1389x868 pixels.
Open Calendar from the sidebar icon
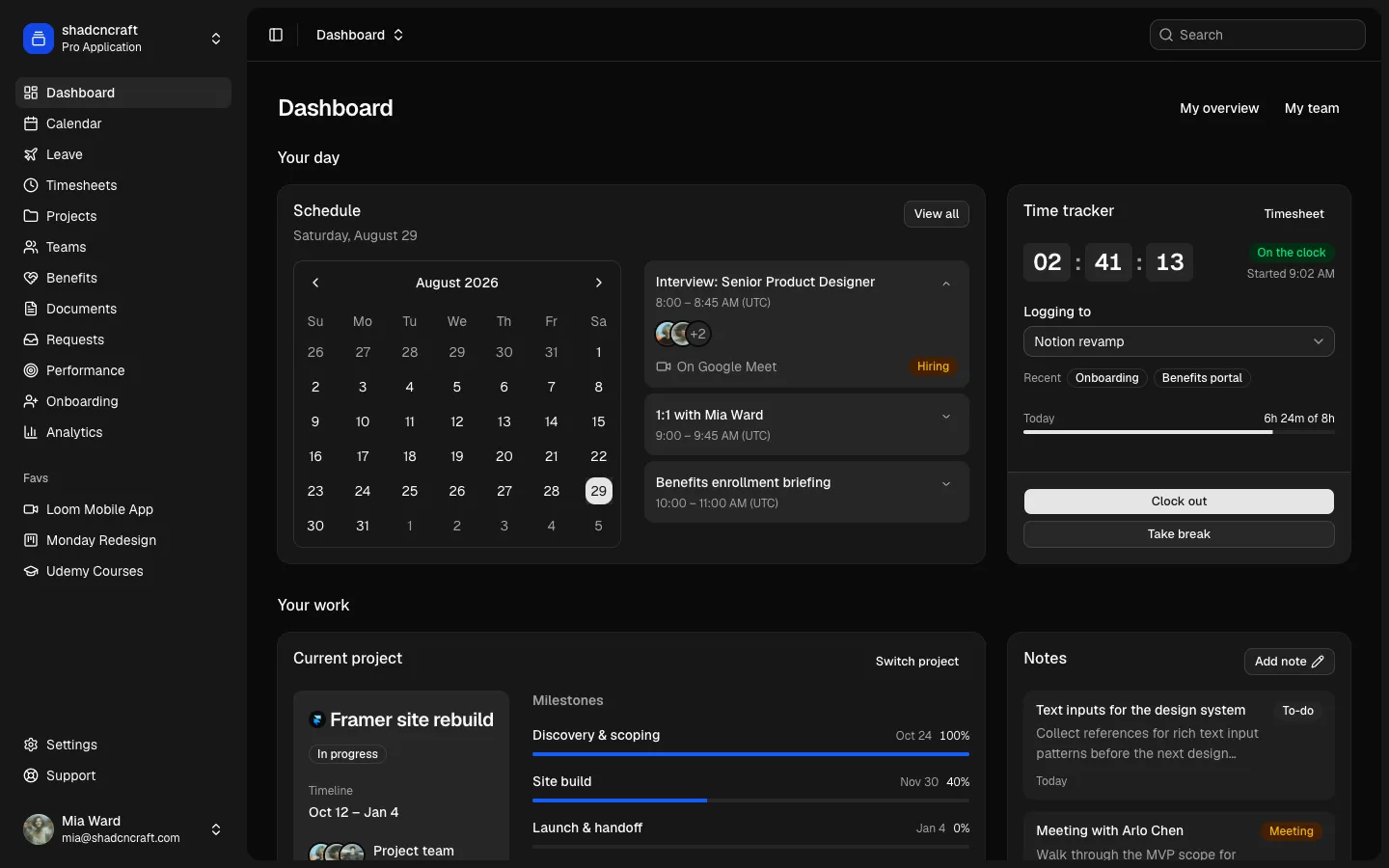[x=31, y=123]
